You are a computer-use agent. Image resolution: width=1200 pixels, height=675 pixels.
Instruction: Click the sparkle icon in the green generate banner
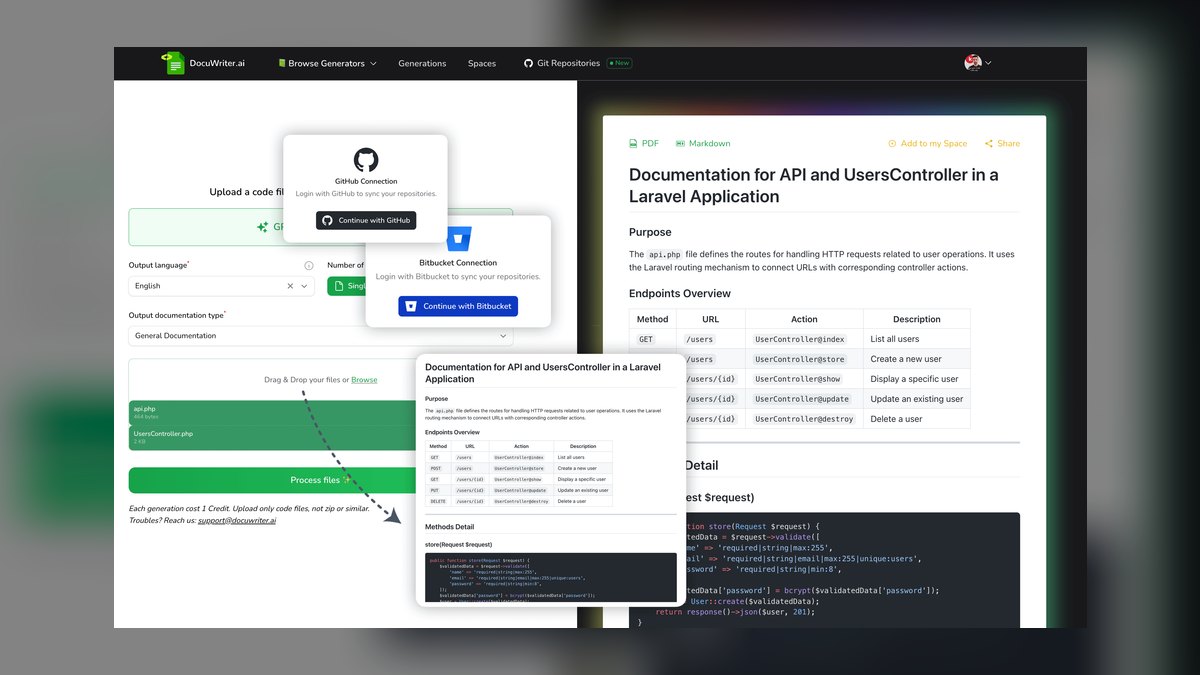[x=262, y=227]
